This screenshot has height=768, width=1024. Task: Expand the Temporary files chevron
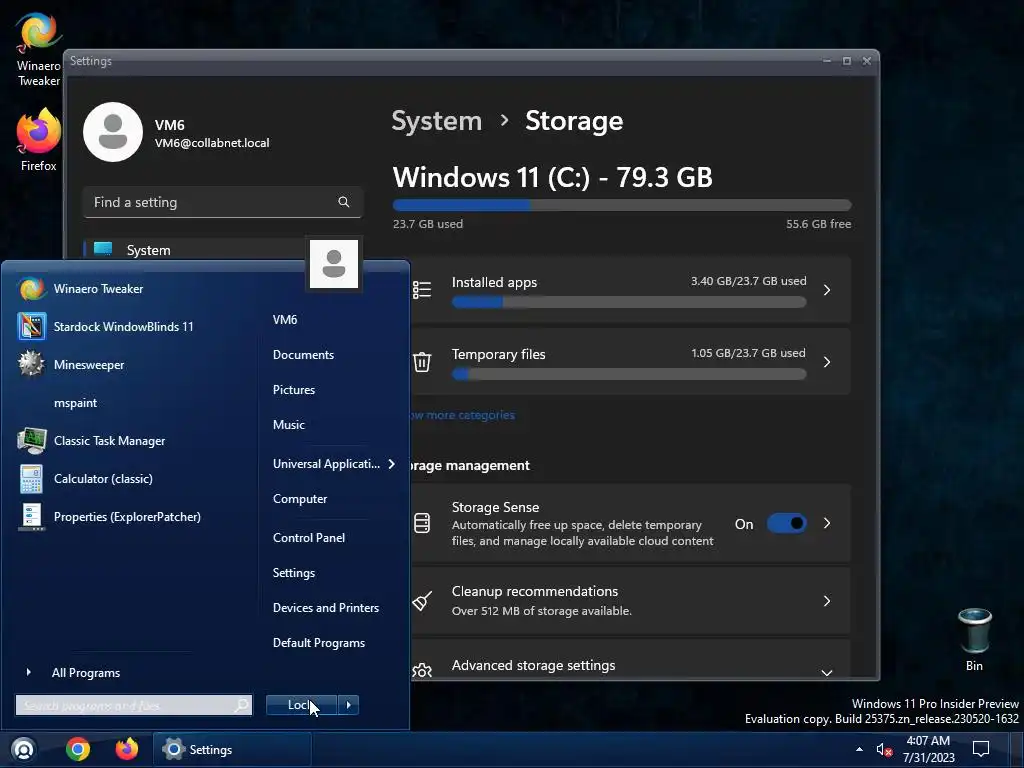[827, 362]
